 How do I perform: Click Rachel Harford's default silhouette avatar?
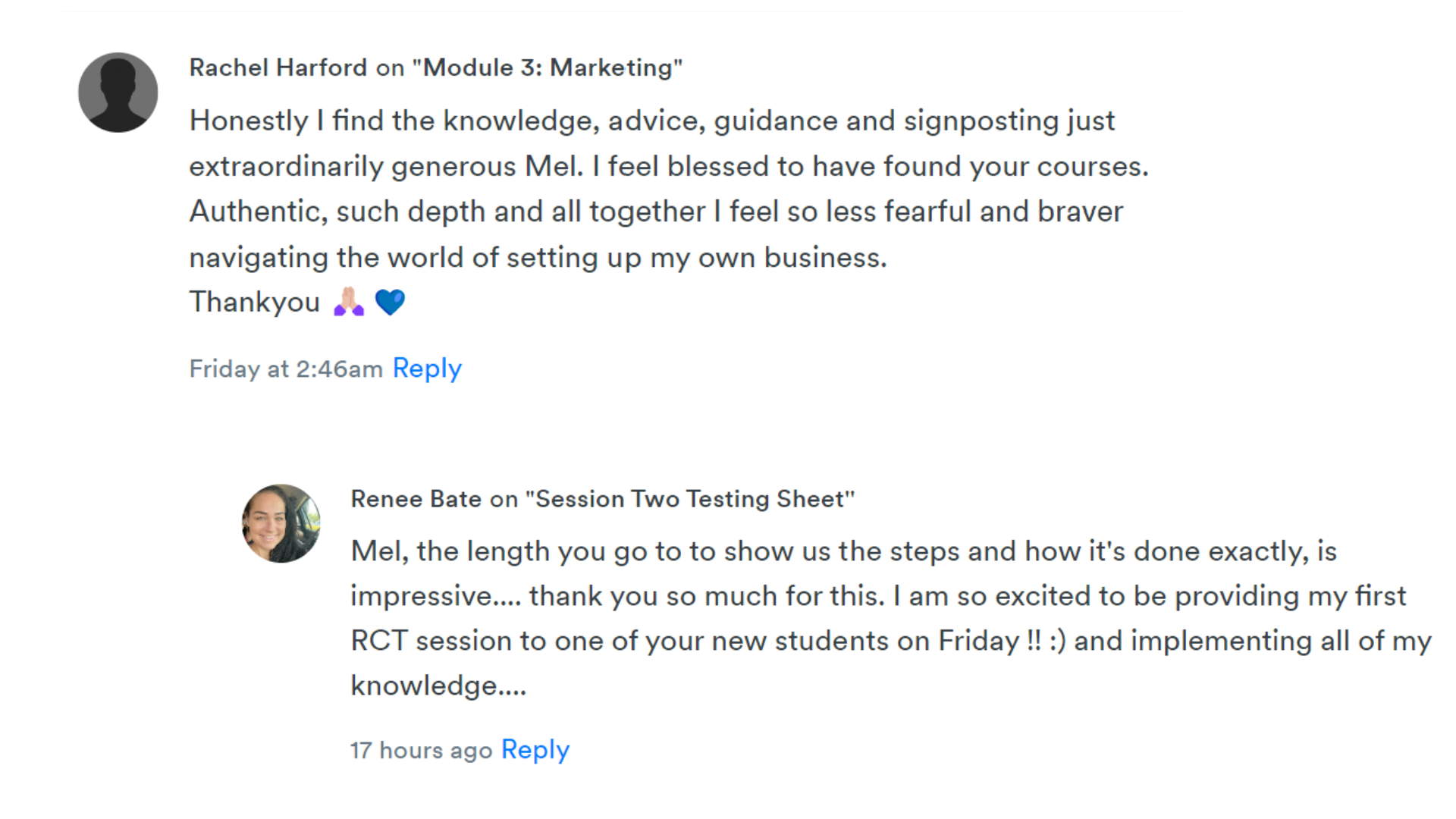pos(118,93)
